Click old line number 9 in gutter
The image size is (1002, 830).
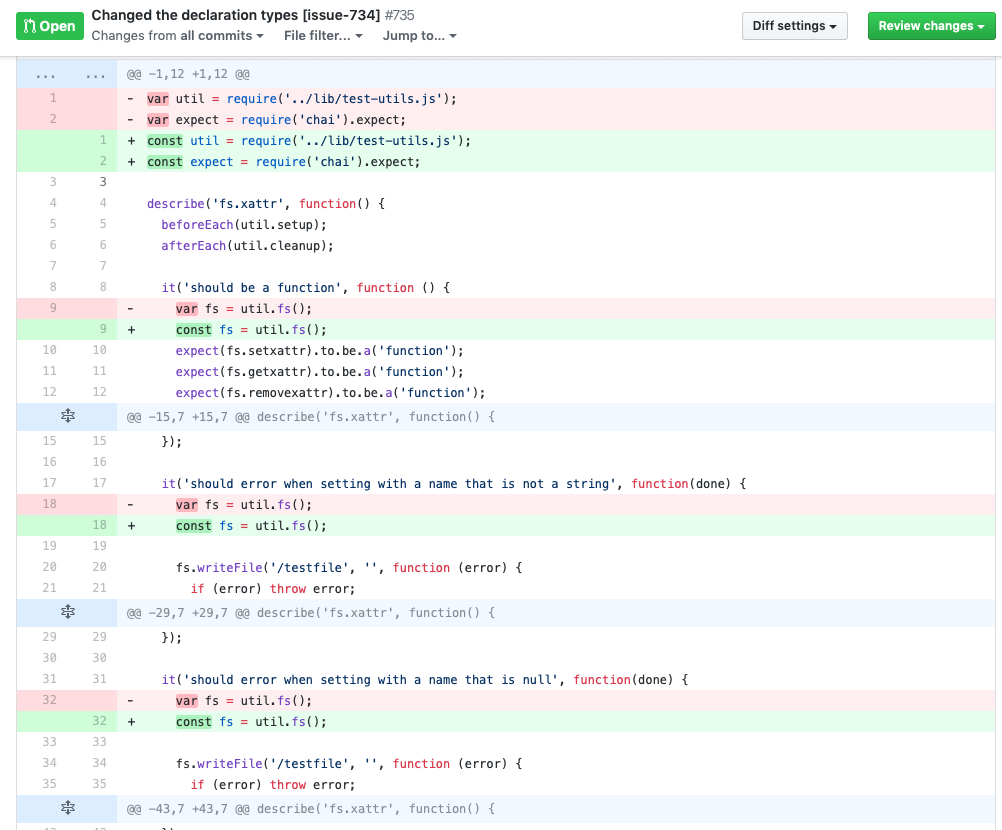52,308
